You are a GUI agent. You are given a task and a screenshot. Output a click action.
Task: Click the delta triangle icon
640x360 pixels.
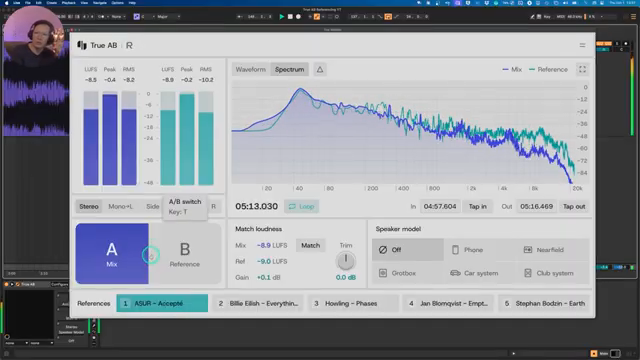[x=320, y=69]
